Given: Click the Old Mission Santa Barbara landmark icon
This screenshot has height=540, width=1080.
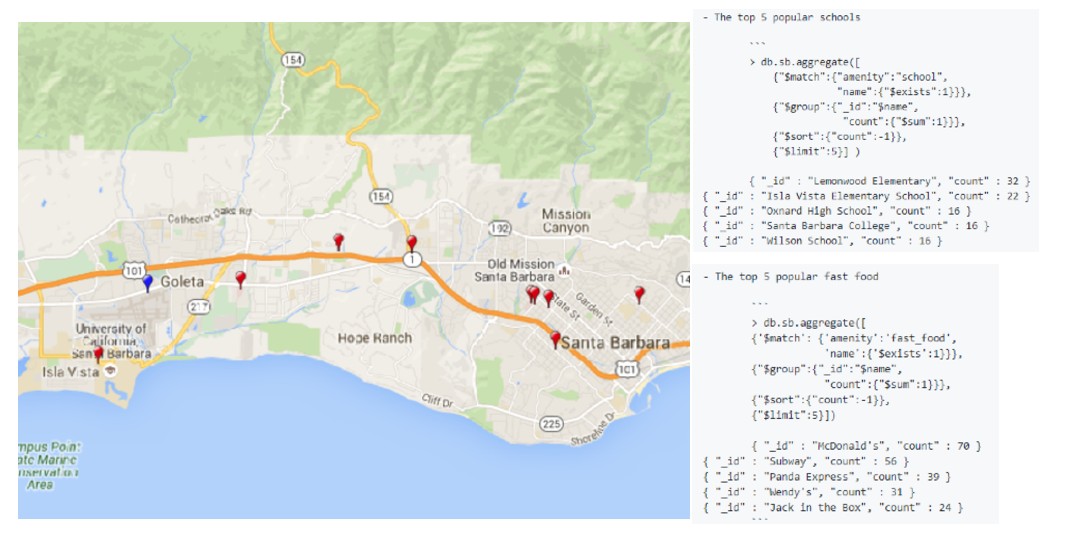Looking at the screenshot, I should tap(565, 270).
